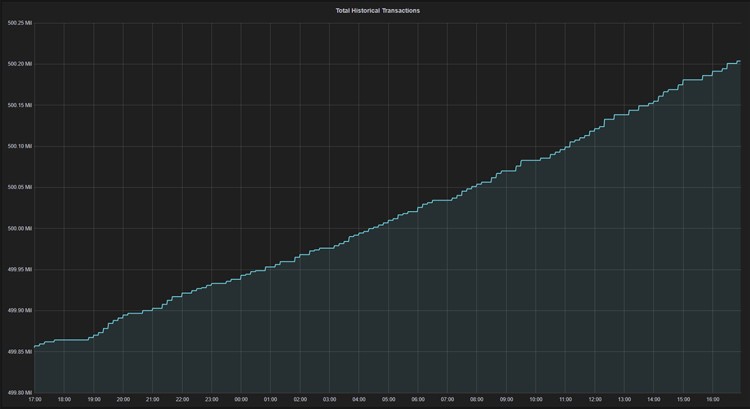The image size is (750, 409).
Task: Click the 16:00 x-axis time label
Action: (713, 399)
